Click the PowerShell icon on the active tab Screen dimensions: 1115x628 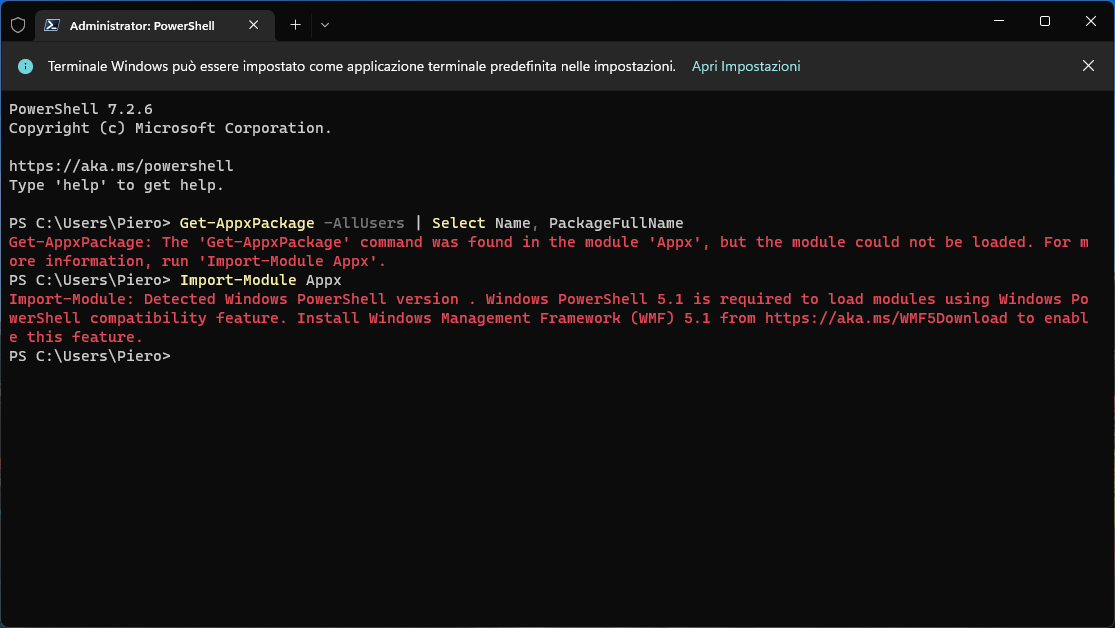pyautogui.click(x=52, y=25)
